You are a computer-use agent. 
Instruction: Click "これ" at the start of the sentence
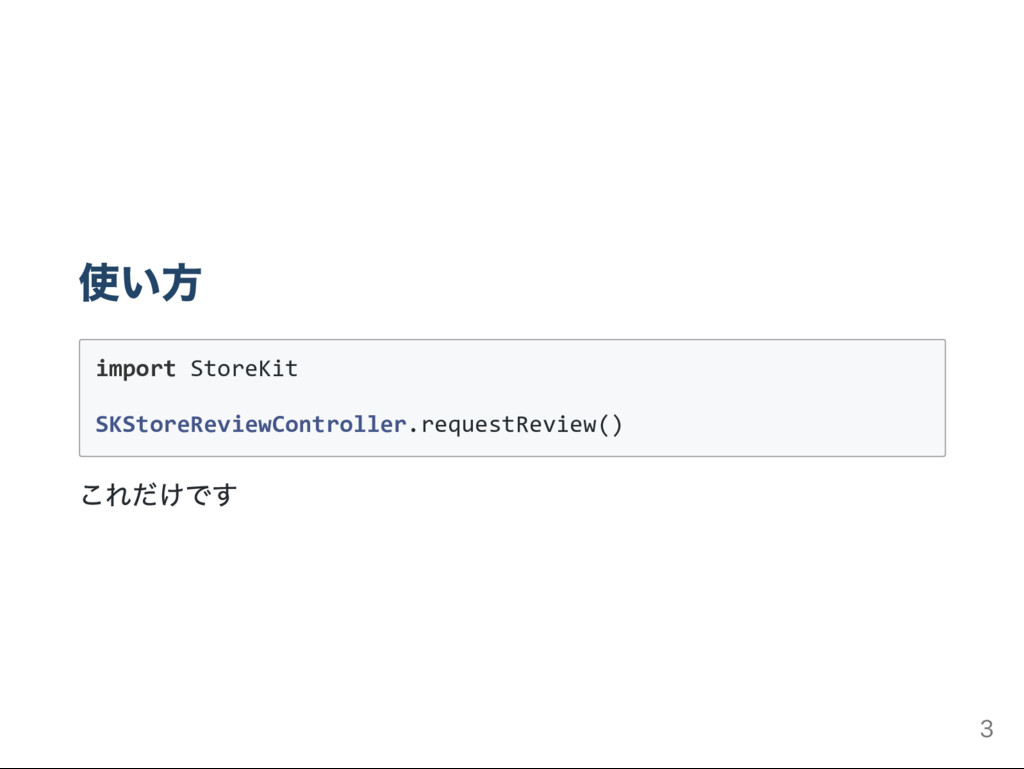click(x=106, y=494)
